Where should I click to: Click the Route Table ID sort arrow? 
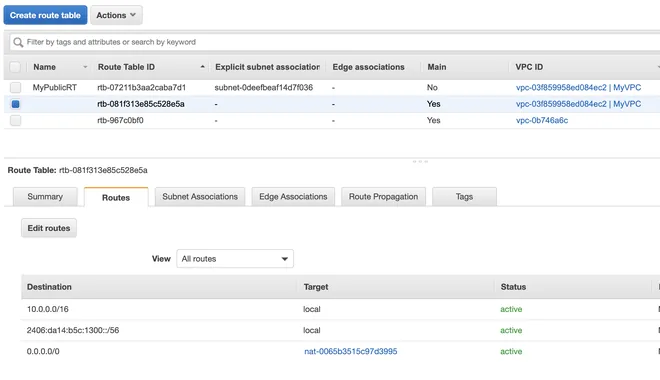pyautogui.click(x=202, y=67)
